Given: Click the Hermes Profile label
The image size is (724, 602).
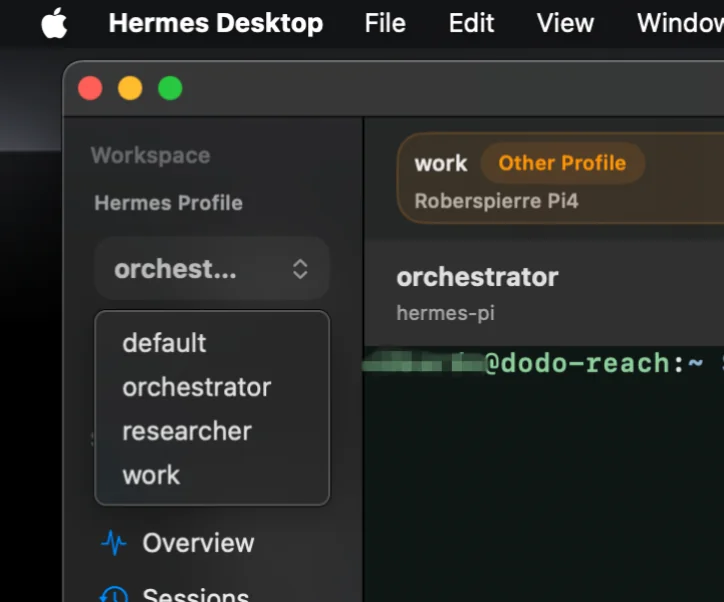Looking at the screenshot, I should point(169,203).
